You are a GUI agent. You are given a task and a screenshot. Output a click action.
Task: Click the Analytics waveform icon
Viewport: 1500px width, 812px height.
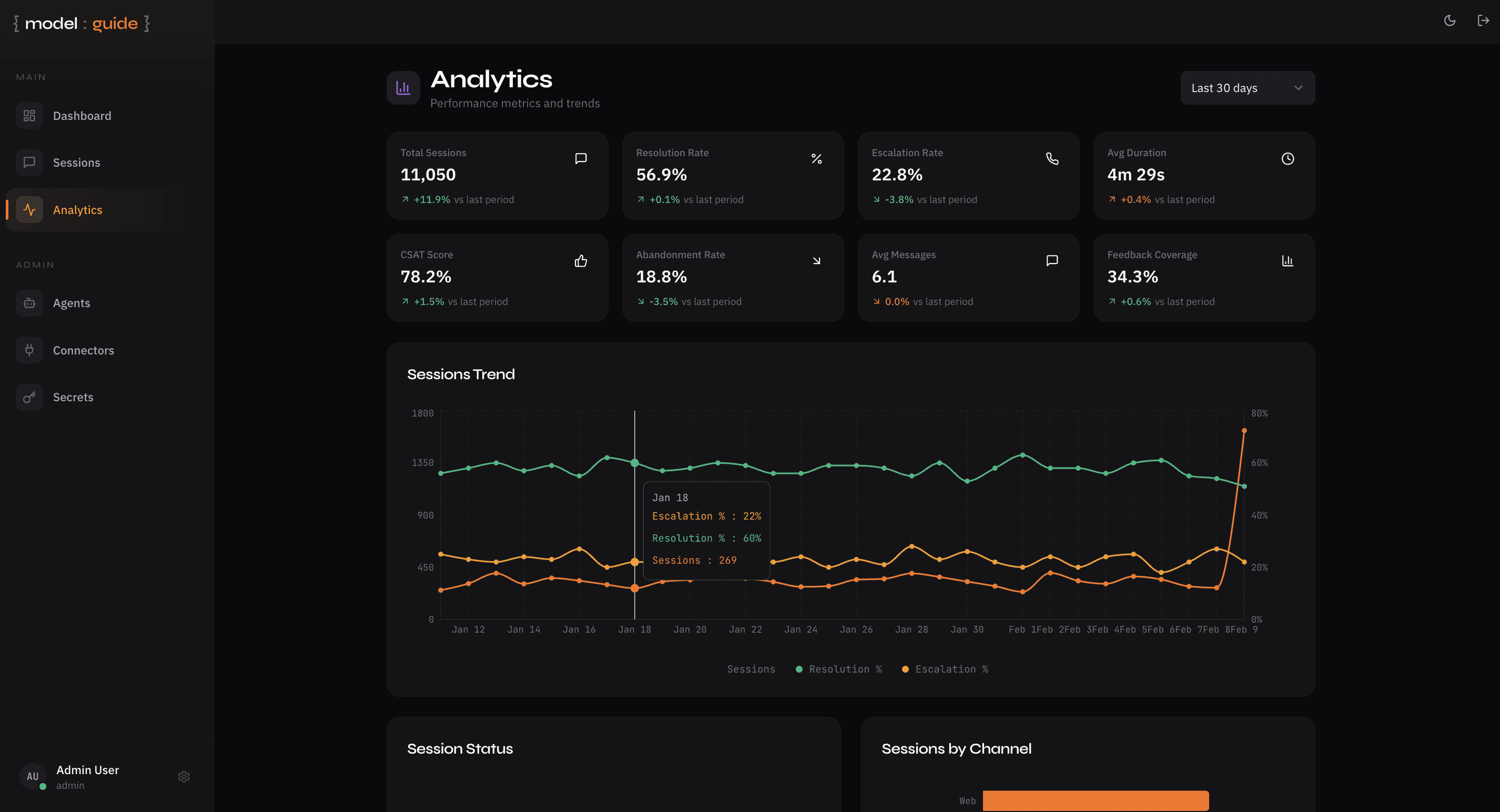(x=29, y=209)
